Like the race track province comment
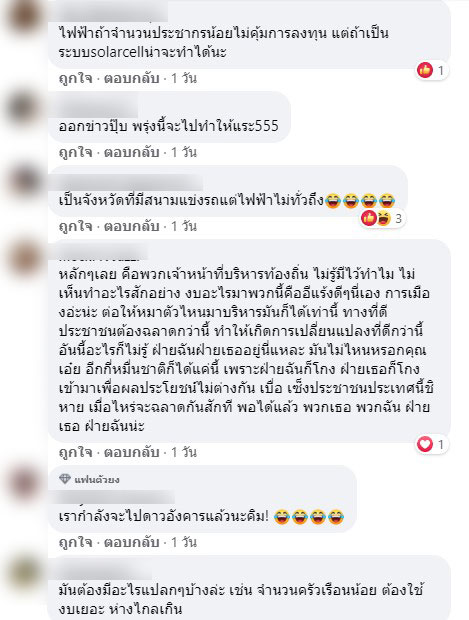Viewport: 469px width, 620px height. tap(75, 226)
